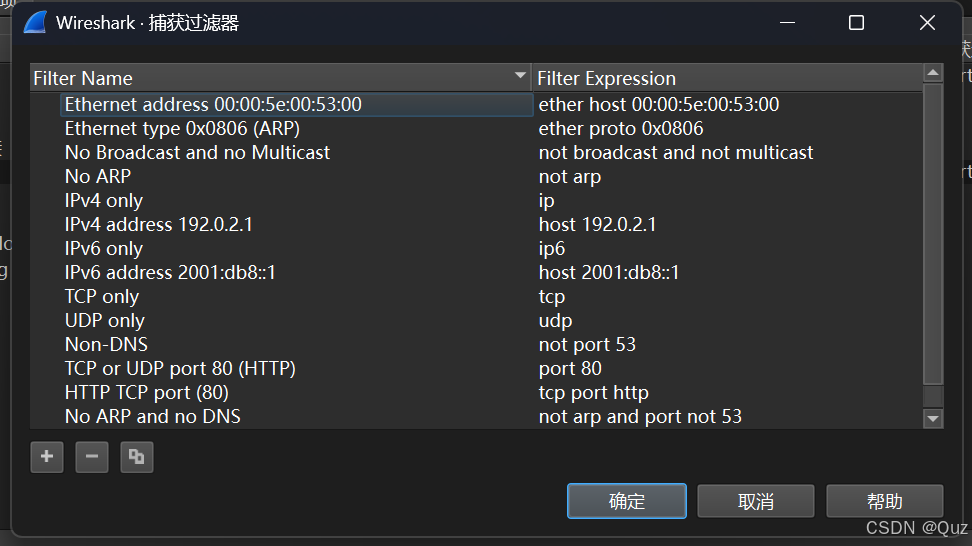Click the 'not arp' expression cell
The image size is (972, 546).
570,177
